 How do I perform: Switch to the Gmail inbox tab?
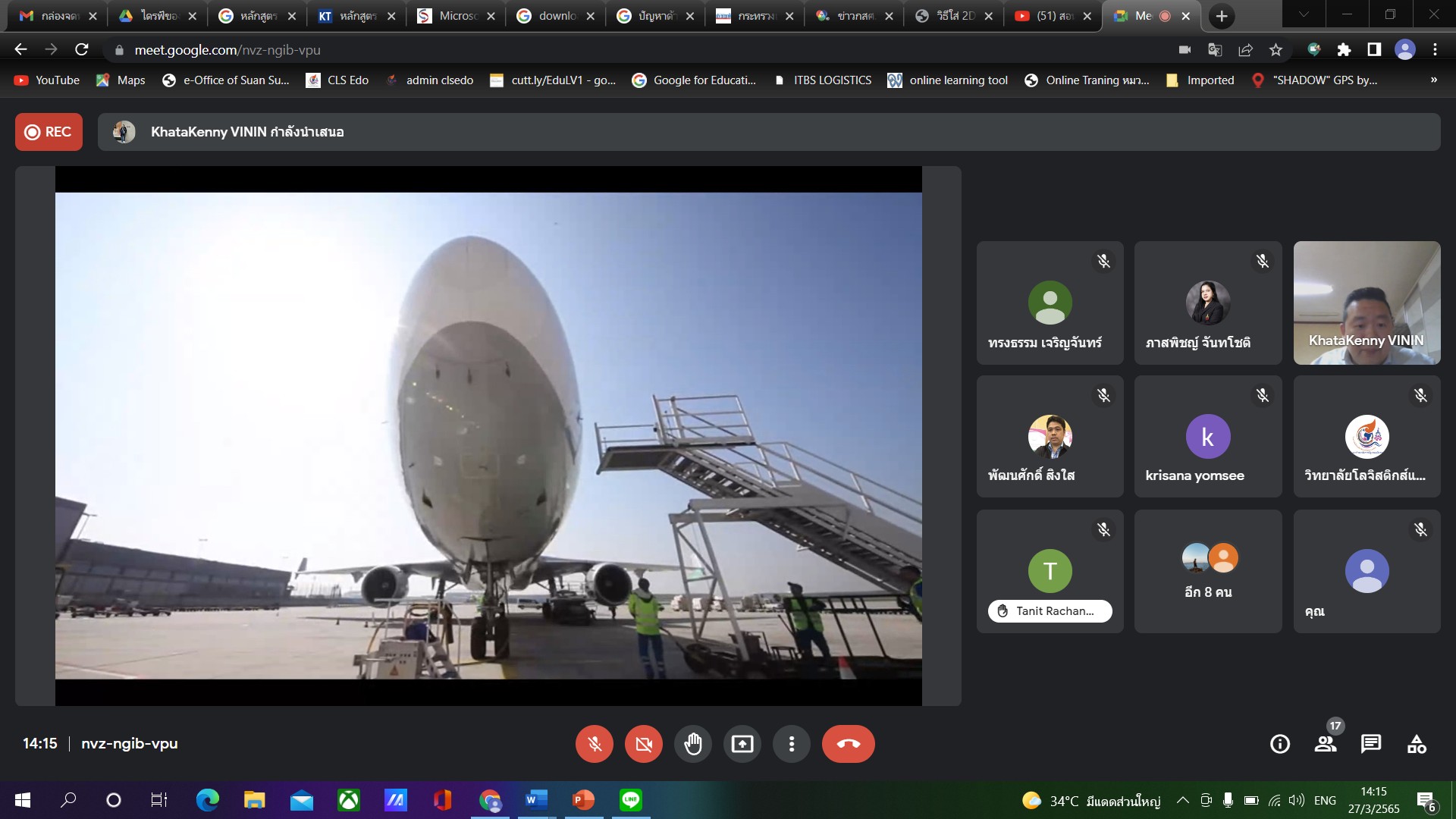point(52,16)
